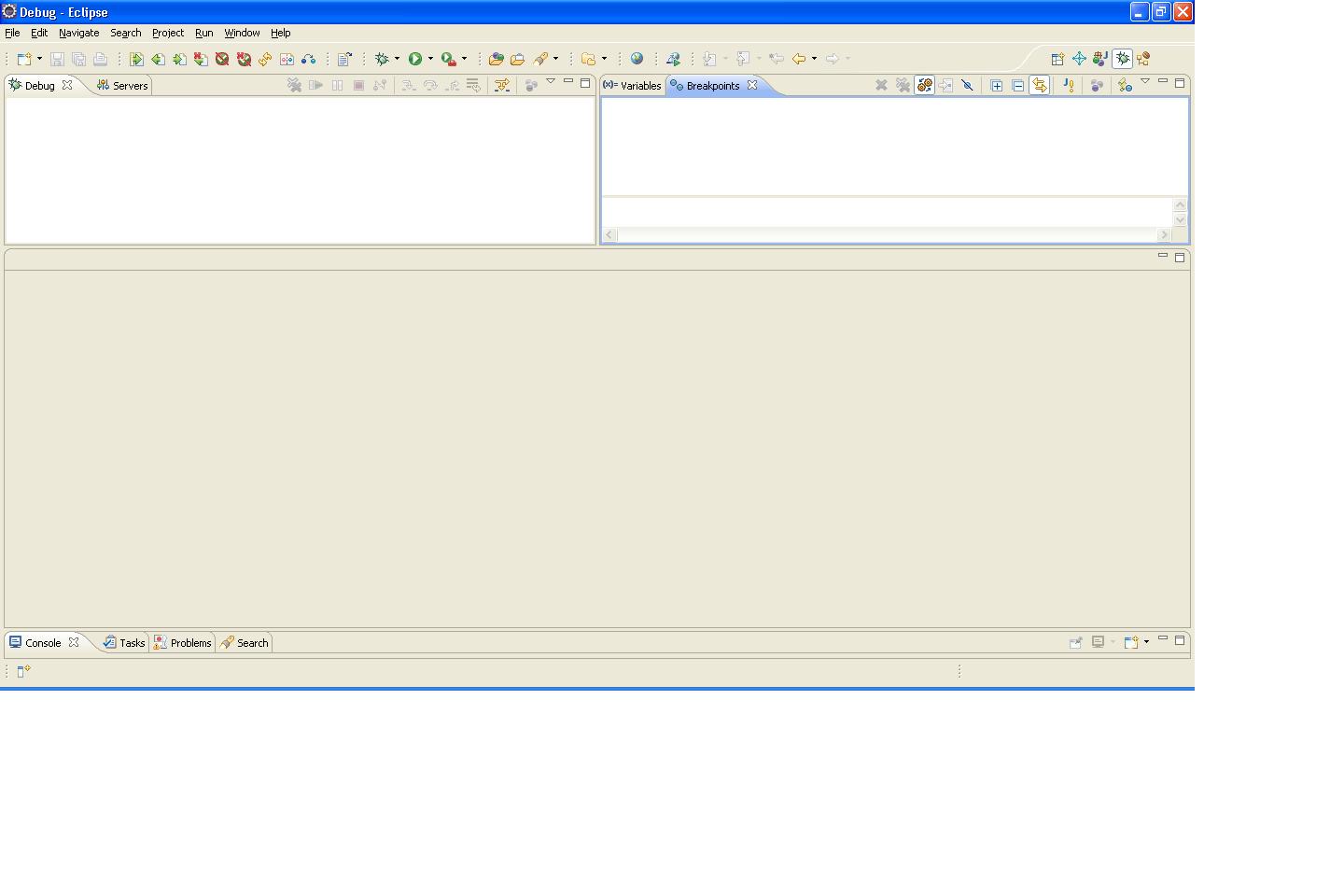Switch to the Problems tab
Viewport: 1344px width, 896px height.
(x=182, y=643)
